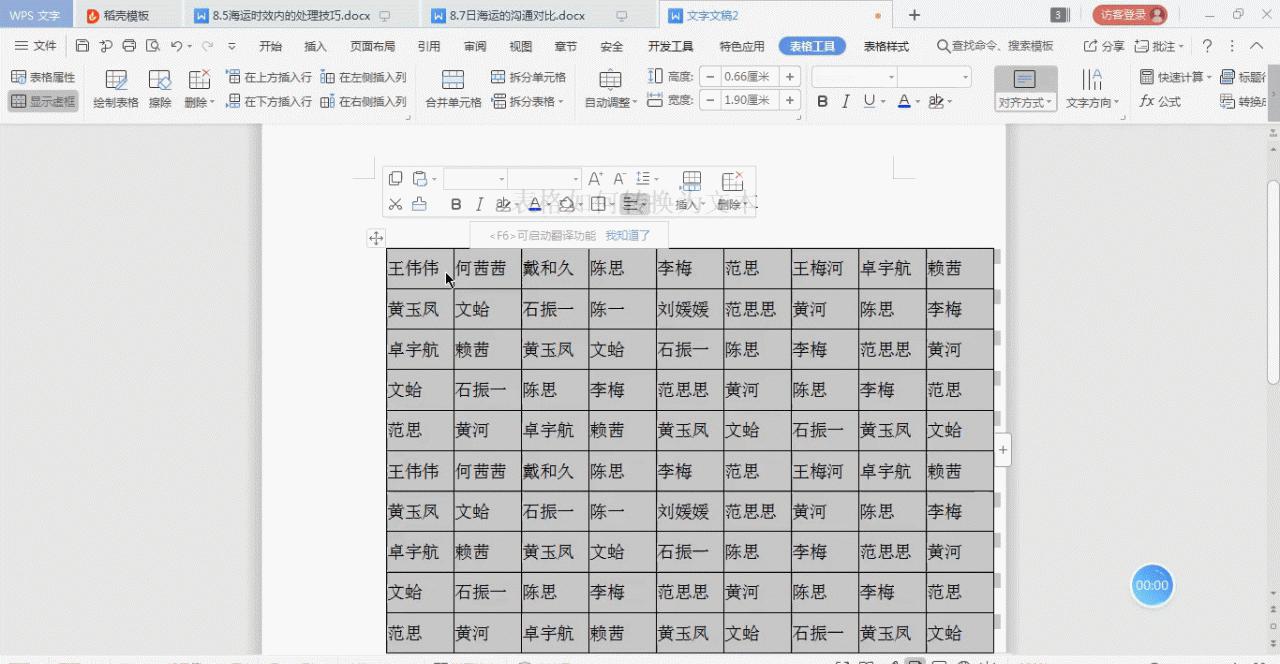This screenshot has height=664, width=1280.
Task: Click Format Painter brush in mini toolbar
Action: pos(419,204)
